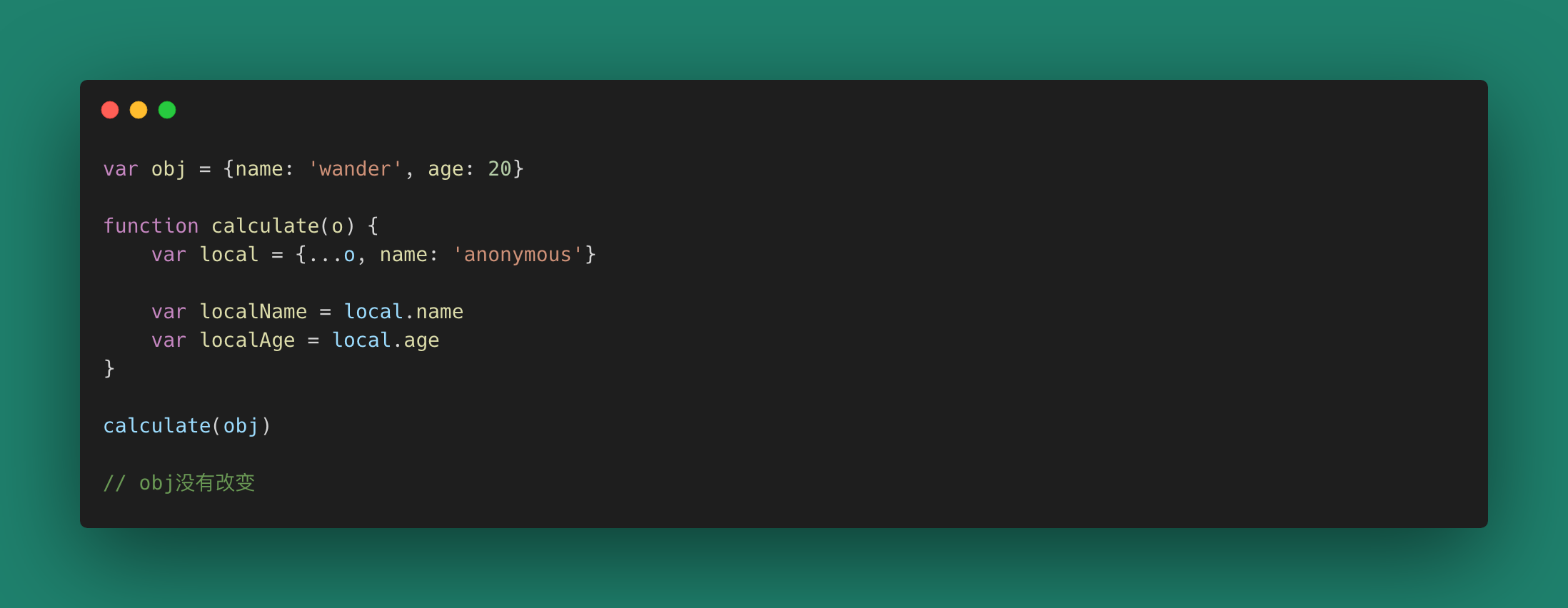Click the number 20 in obj
Image resolution: width=1568 pixels, height=608 pixels.
[x=499, y=169]
